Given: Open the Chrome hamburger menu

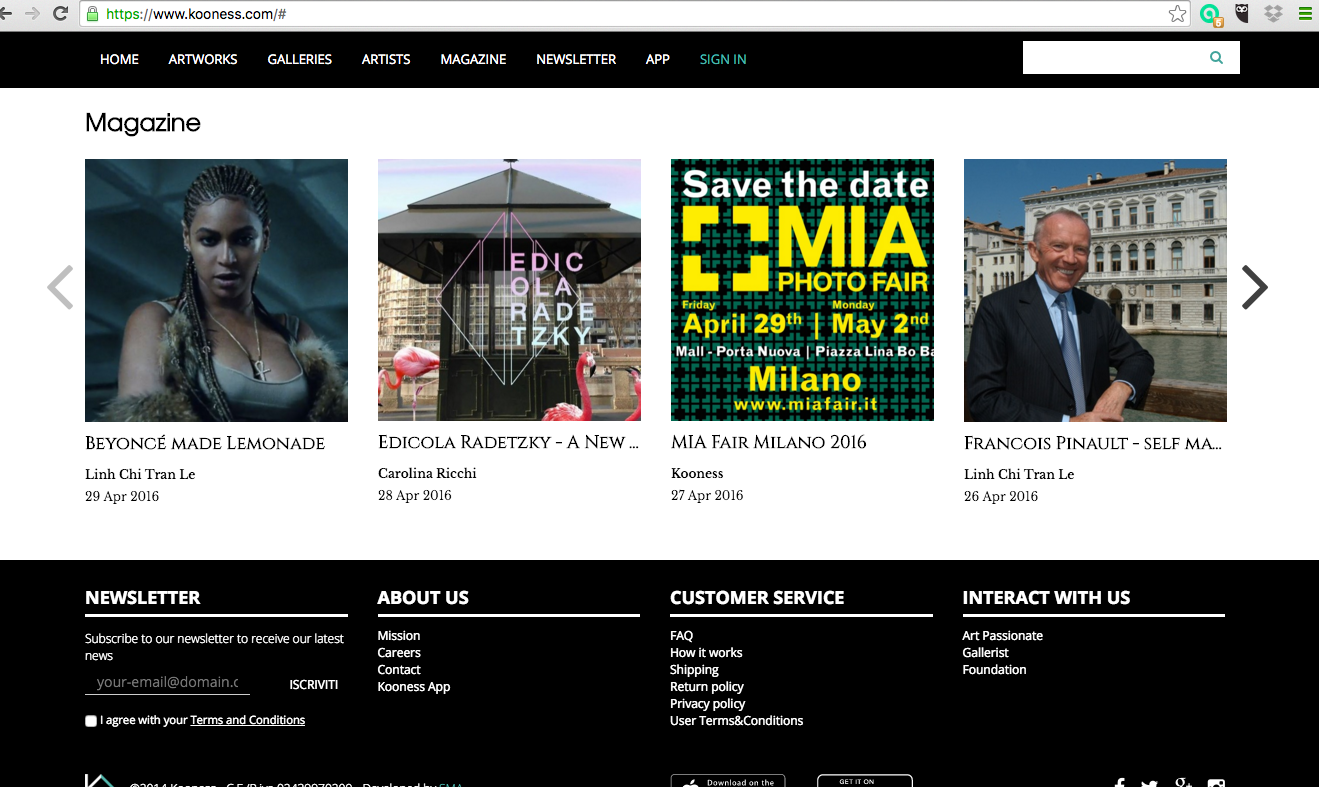Looking at the screenshot, I should pyautogui.click(x=1304, y=14).
